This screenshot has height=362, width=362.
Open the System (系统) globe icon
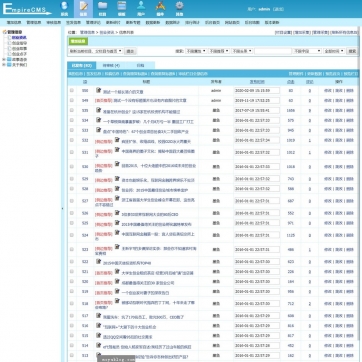(64, 8)
